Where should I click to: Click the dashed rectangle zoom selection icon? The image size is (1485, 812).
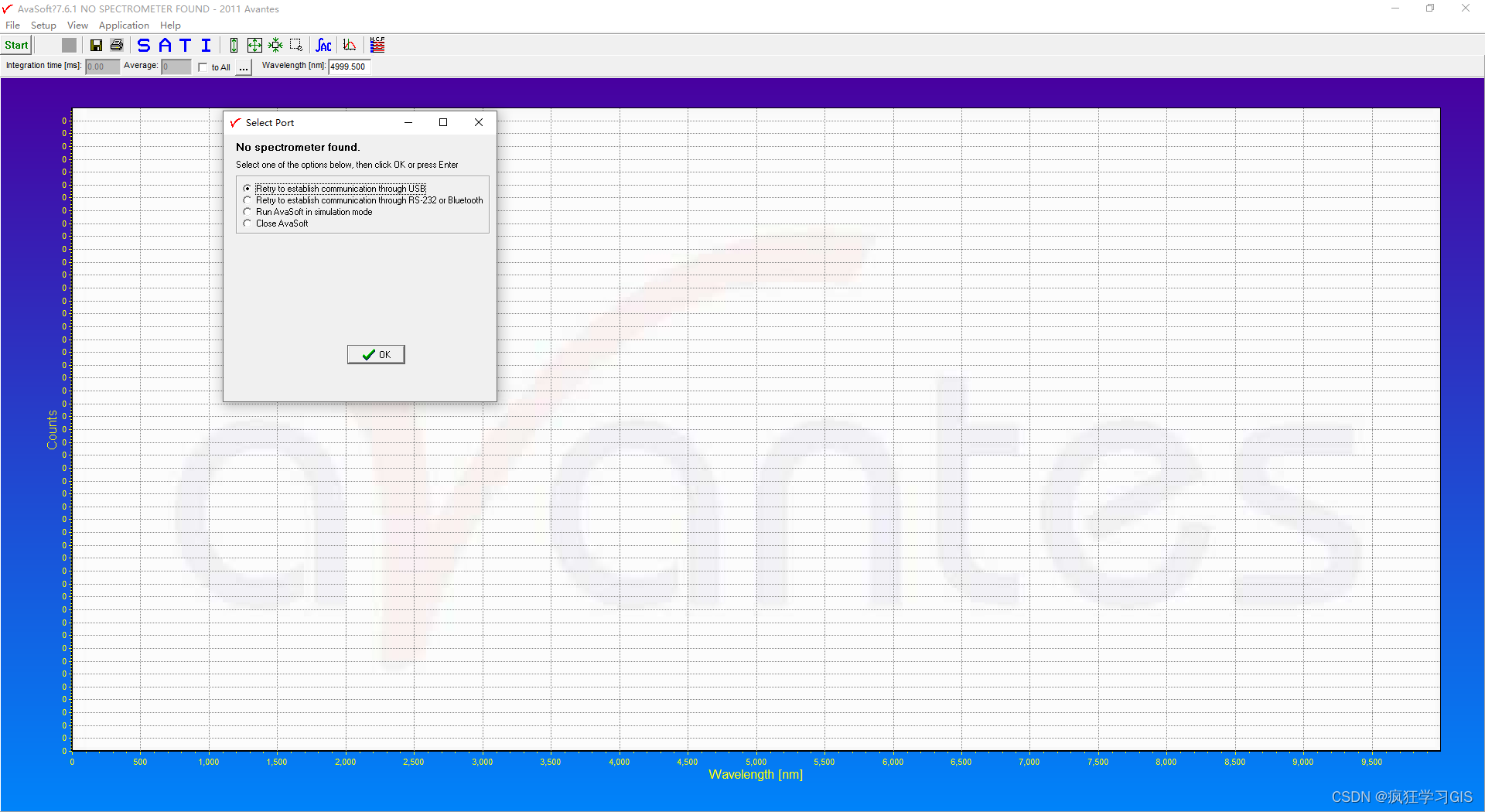(x=296, y=45)
